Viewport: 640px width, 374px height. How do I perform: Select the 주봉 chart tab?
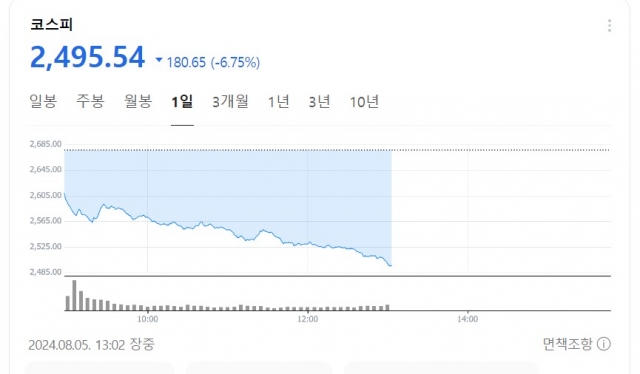90,101
